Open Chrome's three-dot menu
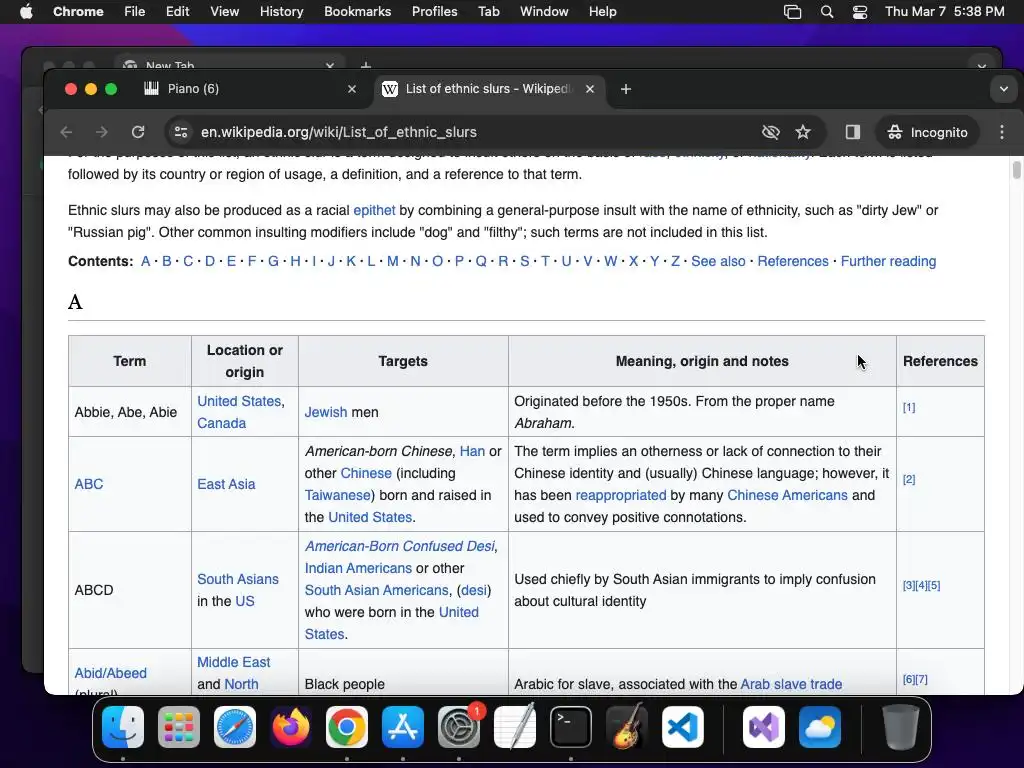The width and height of the screenshot is (1024, 768). click(x=1002, y=132)
